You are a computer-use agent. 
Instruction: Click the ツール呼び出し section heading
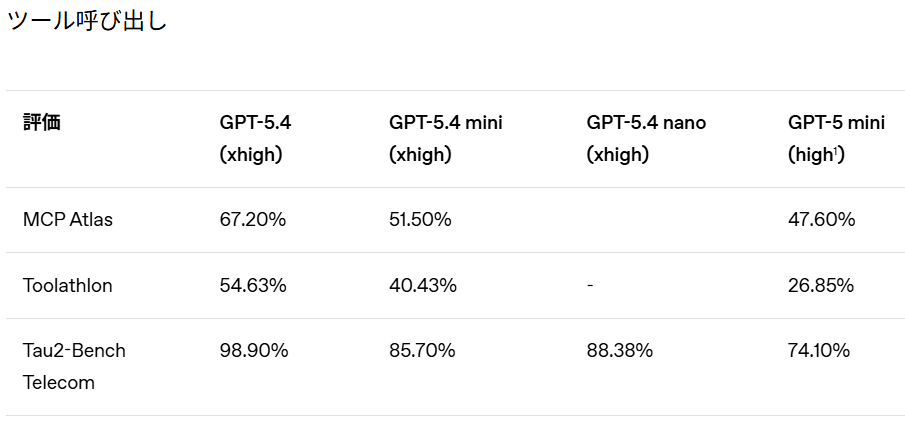coord(87,21)
